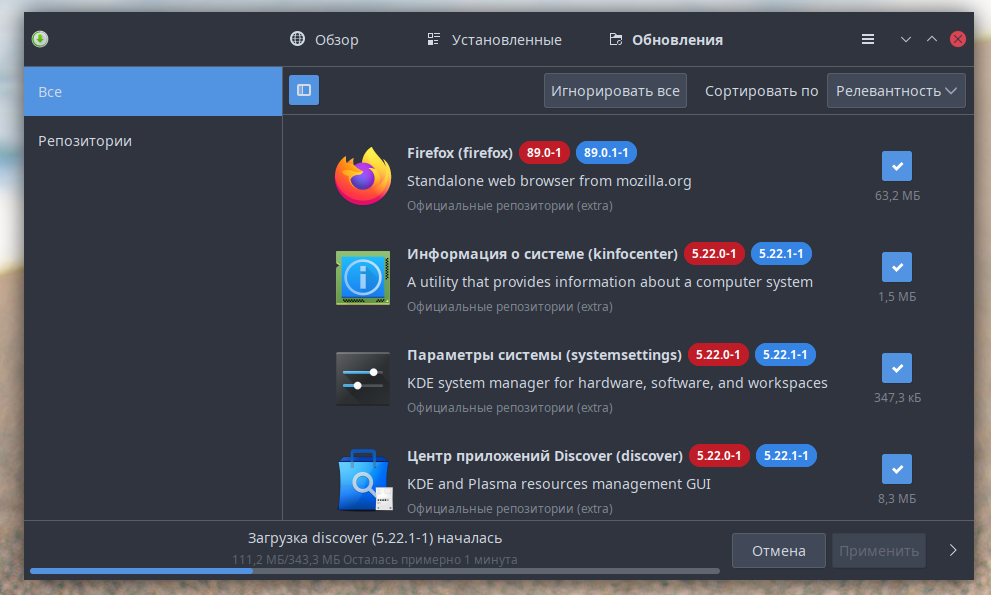Click systemsettings old version badge 5.22.0-1

[718, 355]
